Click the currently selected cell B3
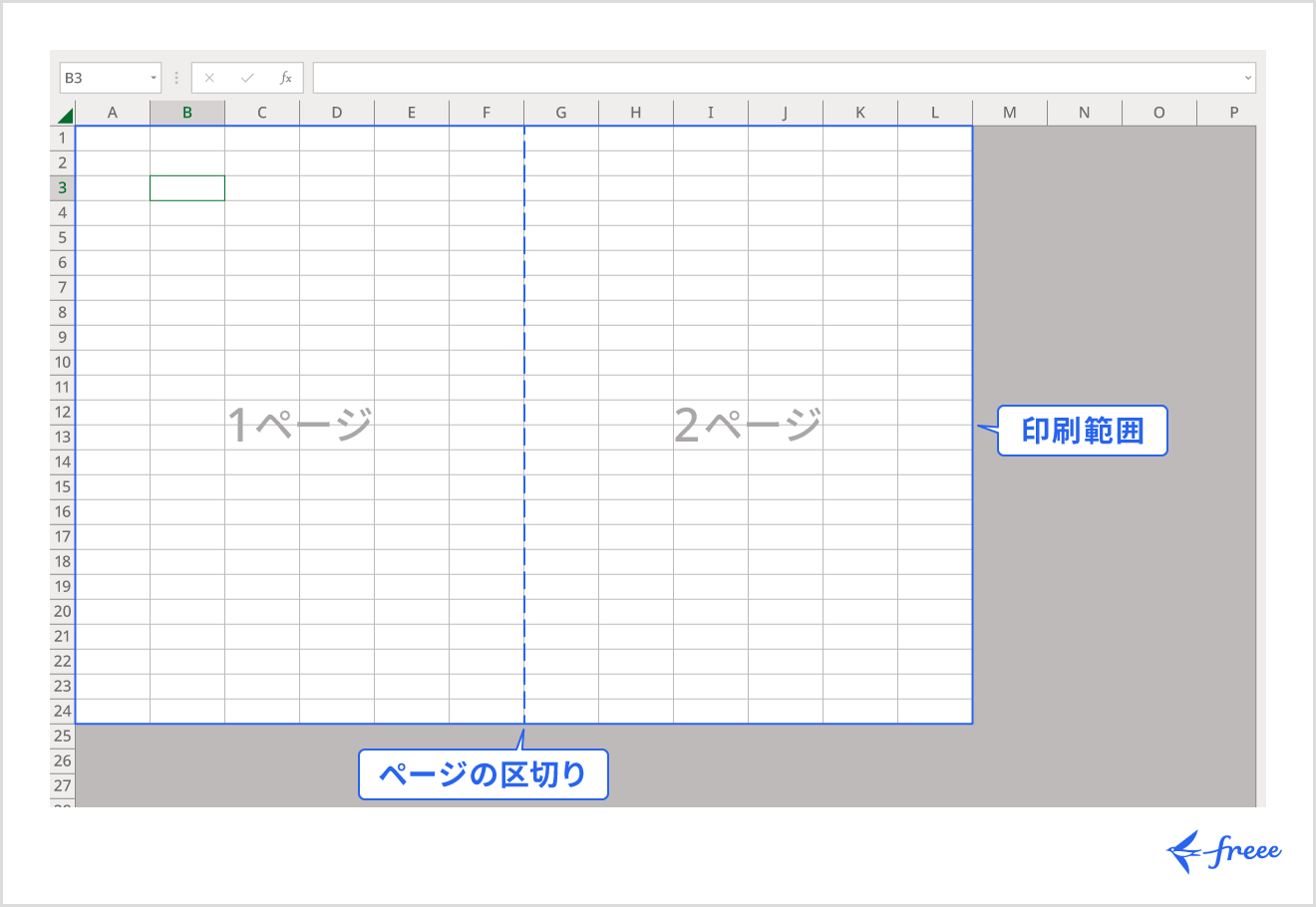This screenshot has height=907, width=1316. 186,187
